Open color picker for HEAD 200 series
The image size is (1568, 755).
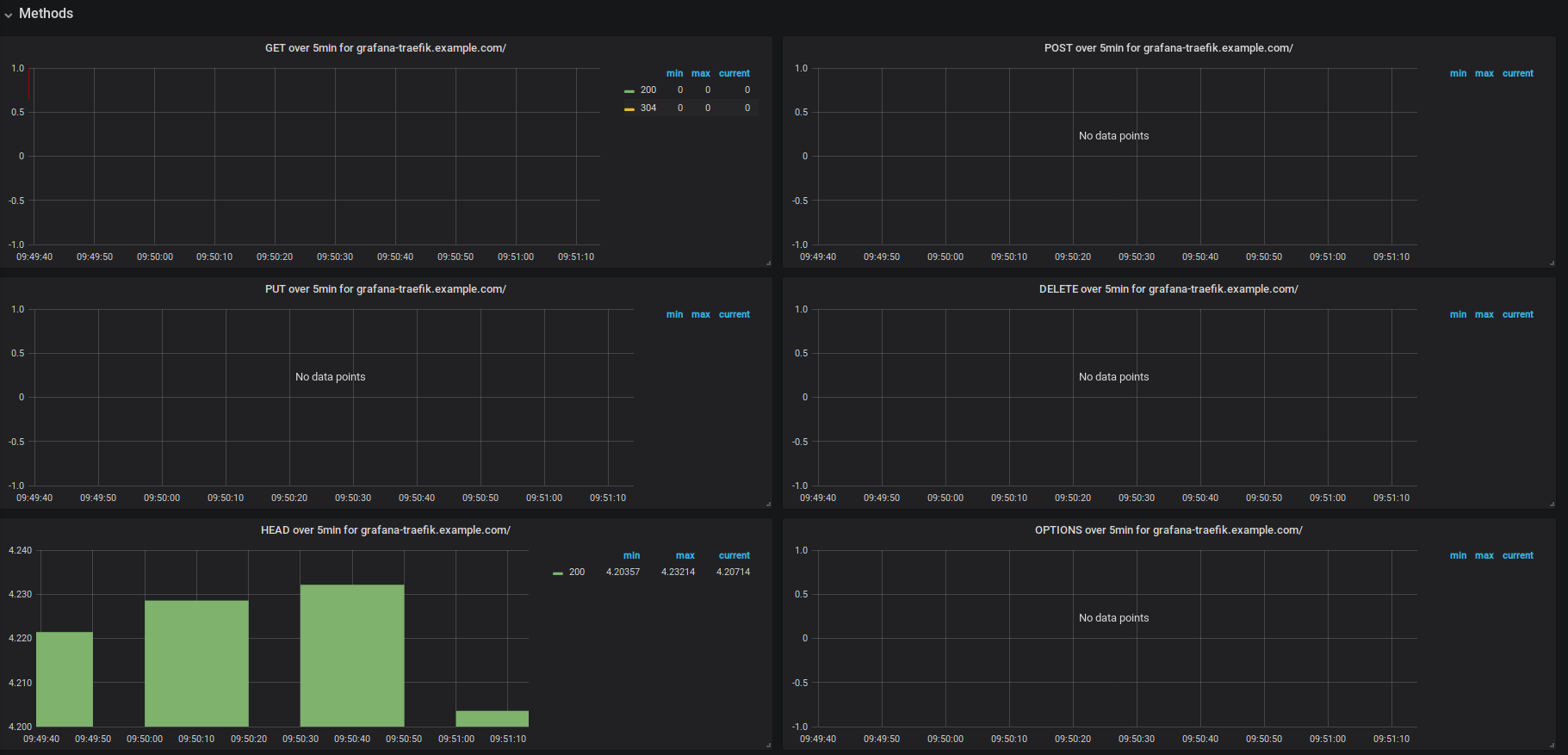[x=558, y=572]
